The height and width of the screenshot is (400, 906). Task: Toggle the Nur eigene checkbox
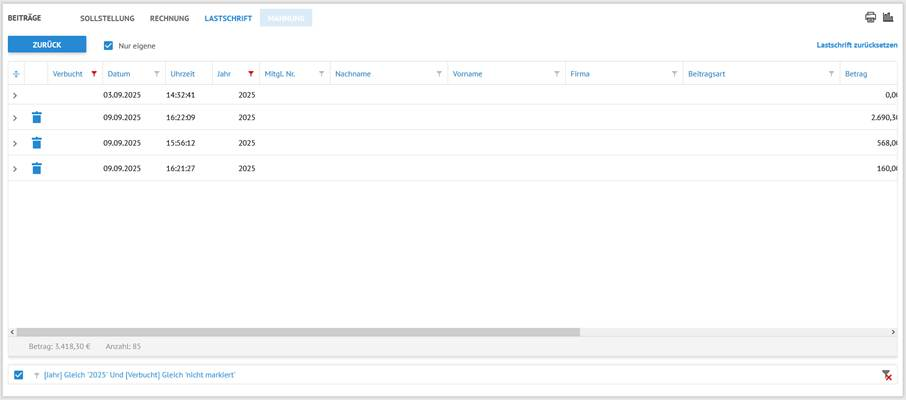pos(109,45)
